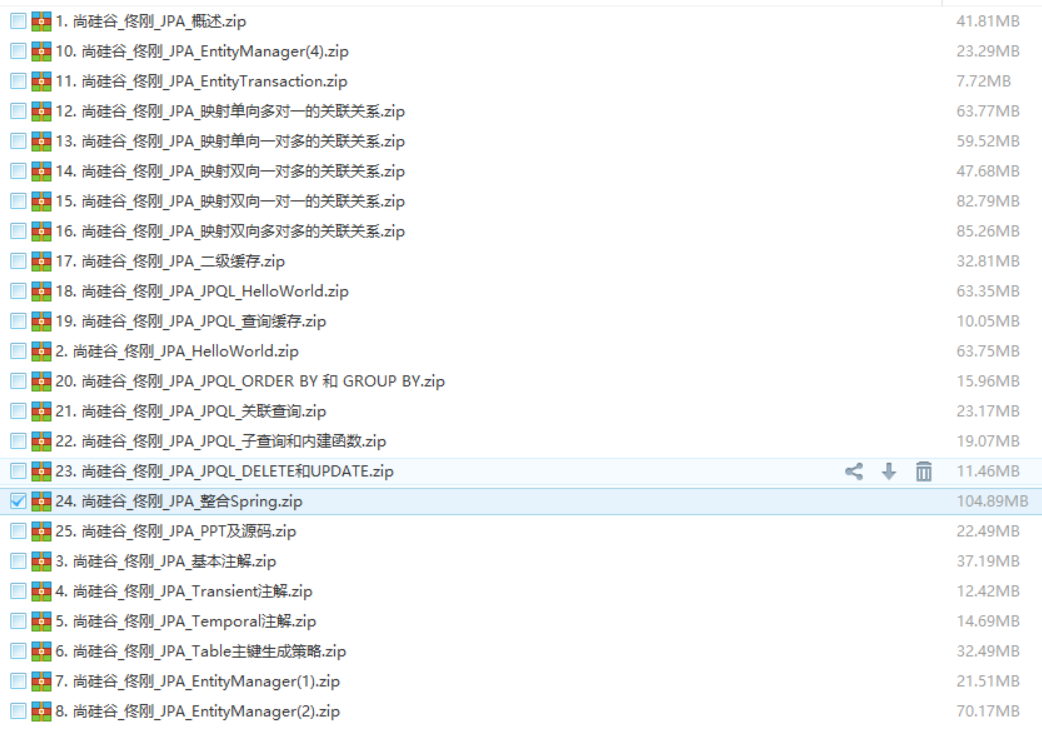1042x731 pixels.
Task: Open file 19. JPA_JPQL_查询缓存.zip
Action: coord(191,321)
